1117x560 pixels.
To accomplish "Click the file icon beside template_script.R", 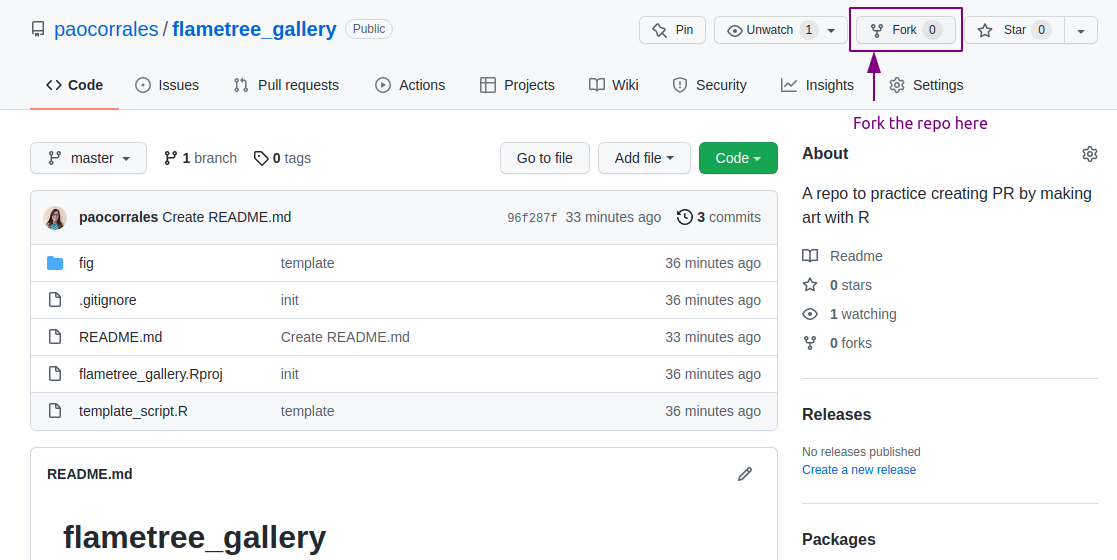I will point(55,411).
